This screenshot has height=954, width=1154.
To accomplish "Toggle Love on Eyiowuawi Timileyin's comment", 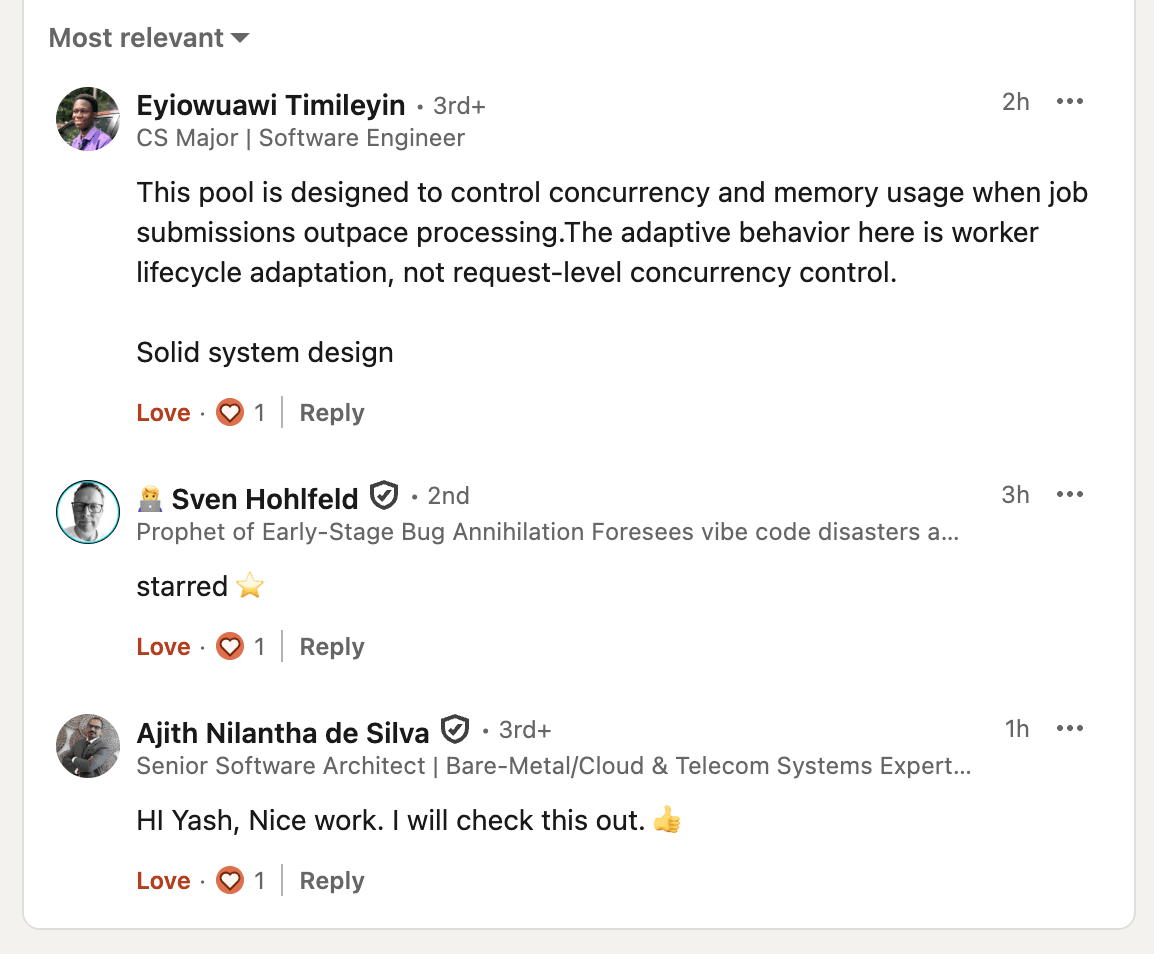I will (x=163, y=413).
